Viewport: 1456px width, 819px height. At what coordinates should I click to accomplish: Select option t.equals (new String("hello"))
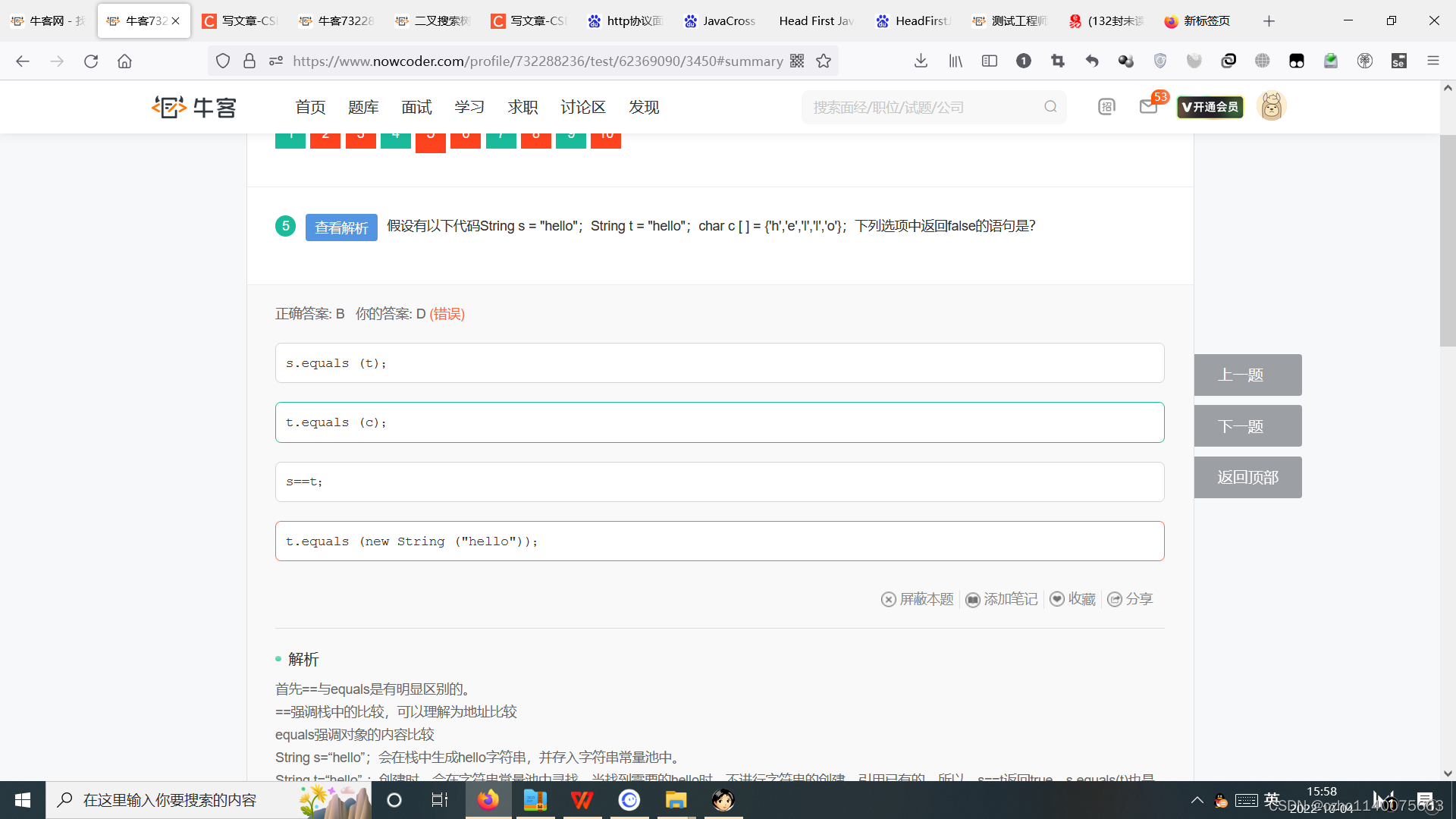[x=720, y=541]
